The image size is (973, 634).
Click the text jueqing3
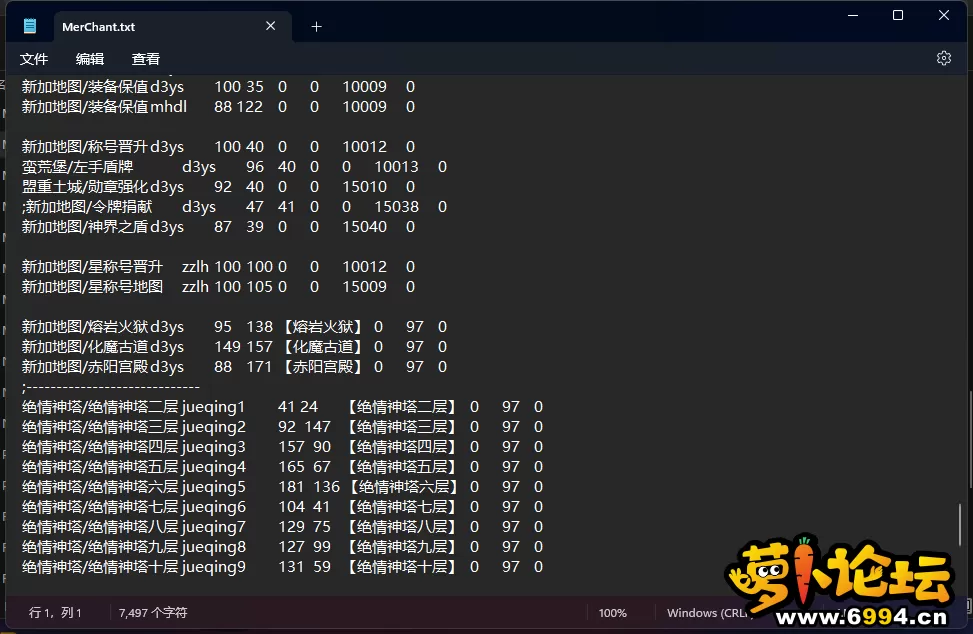[213, 447]
